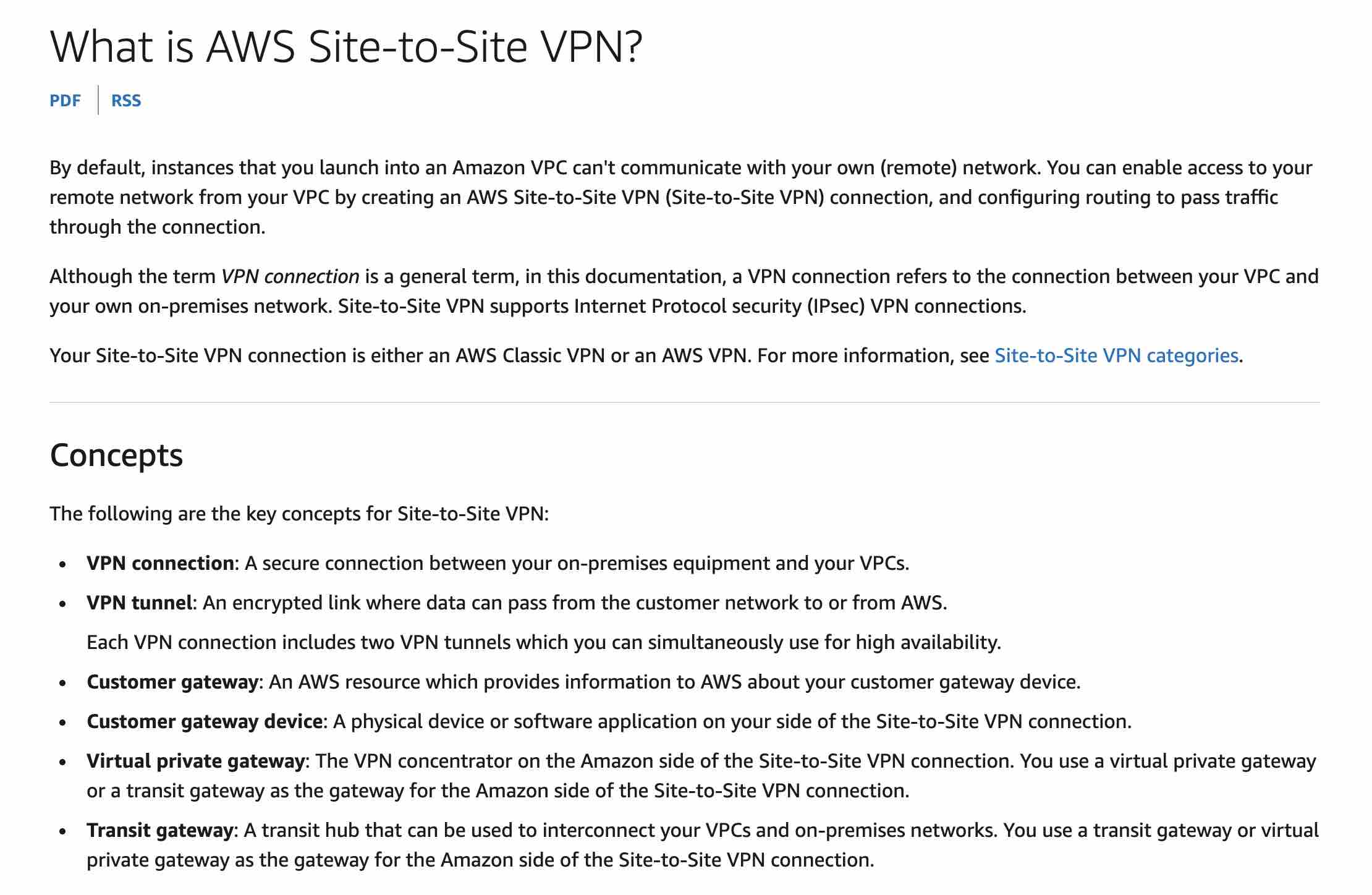The height and width of the screenshot is (895, 1372).
Task: Click the italicized 'VPN connection' phrase
Action: [290, 276]
